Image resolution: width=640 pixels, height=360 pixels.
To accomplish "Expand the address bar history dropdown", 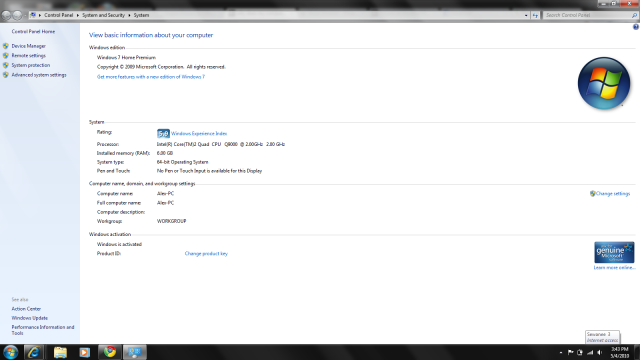I will (526, 15).
